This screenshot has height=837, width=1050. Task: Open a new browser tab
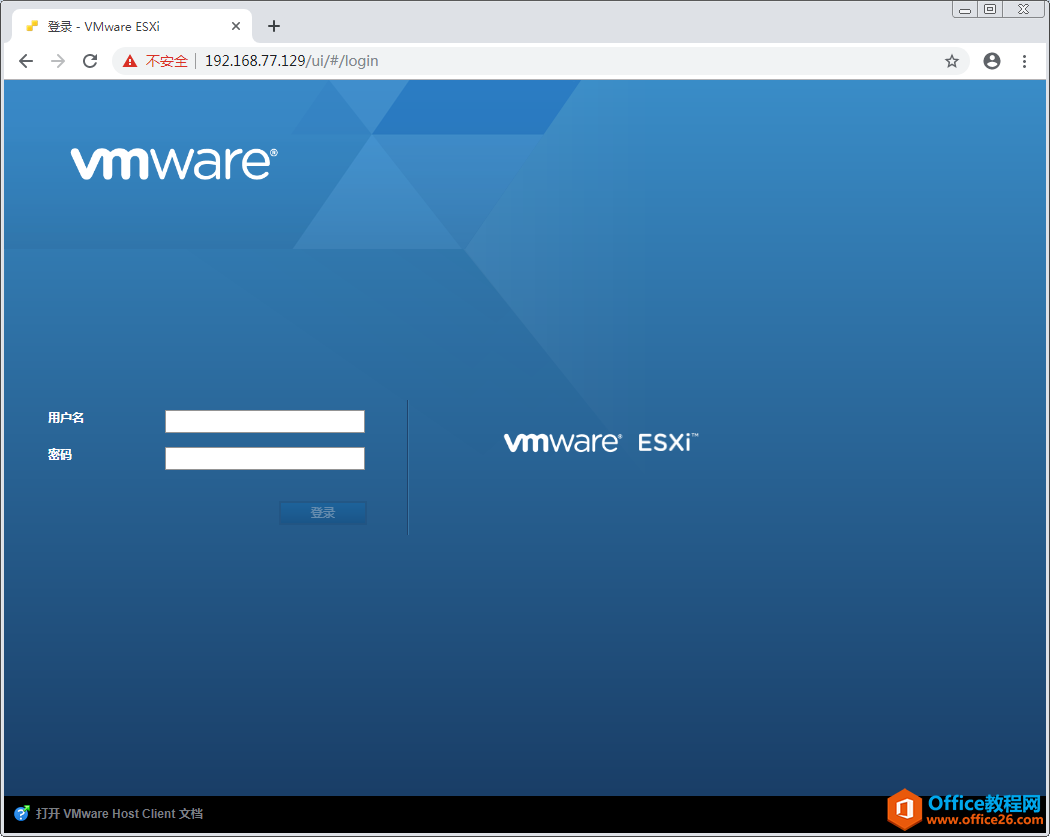(274, 26)
